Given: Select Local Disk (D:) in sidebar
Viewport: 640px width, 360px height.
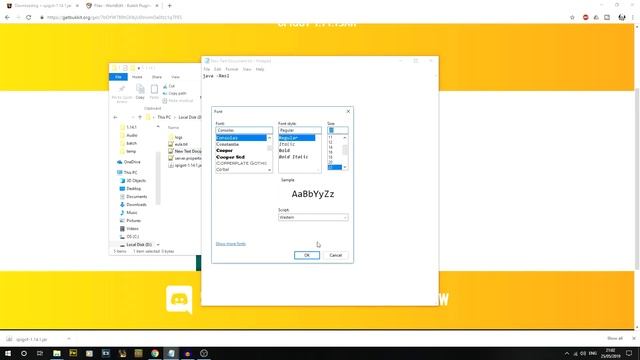Looking at the screenshot, I should point(136,244).
